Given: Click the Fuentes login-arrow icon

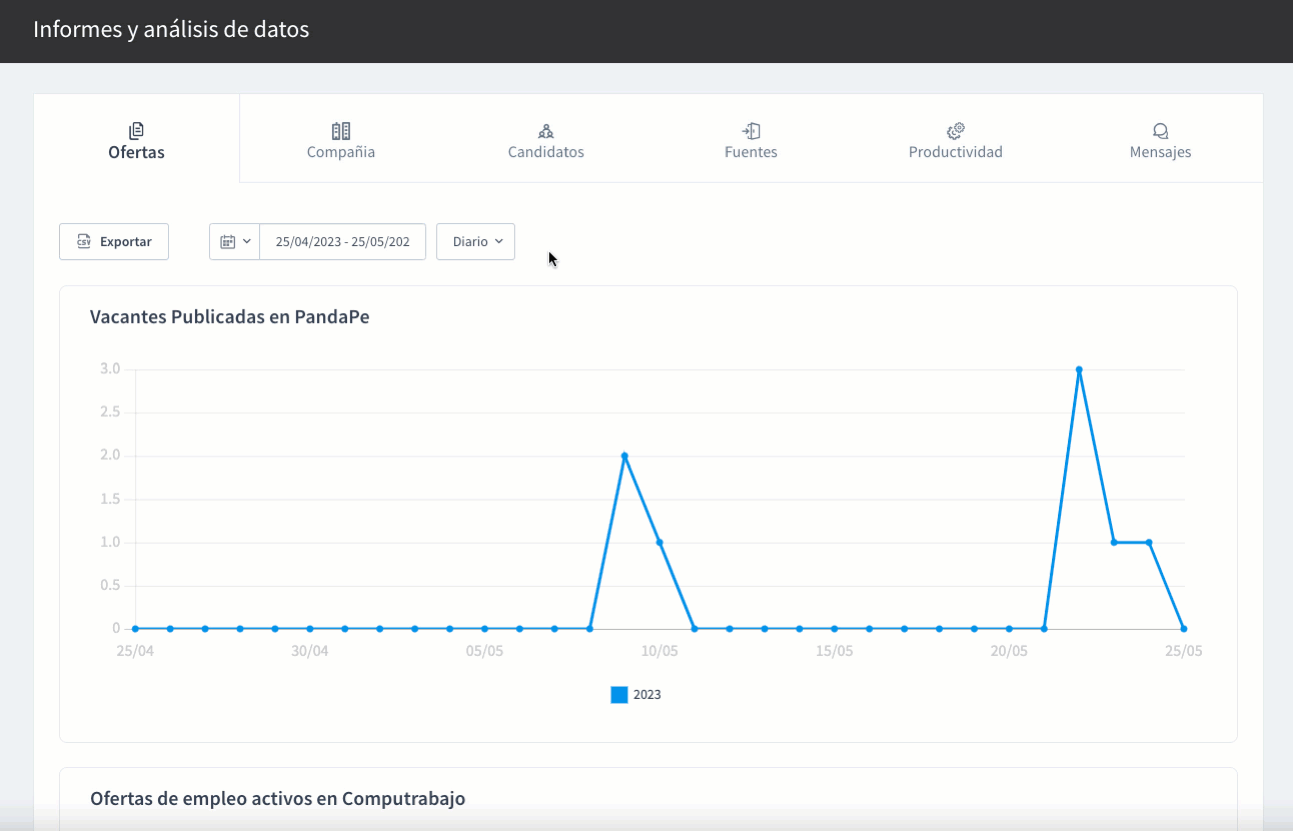Looking at the screenshot, I should click(x=751, y=131).
